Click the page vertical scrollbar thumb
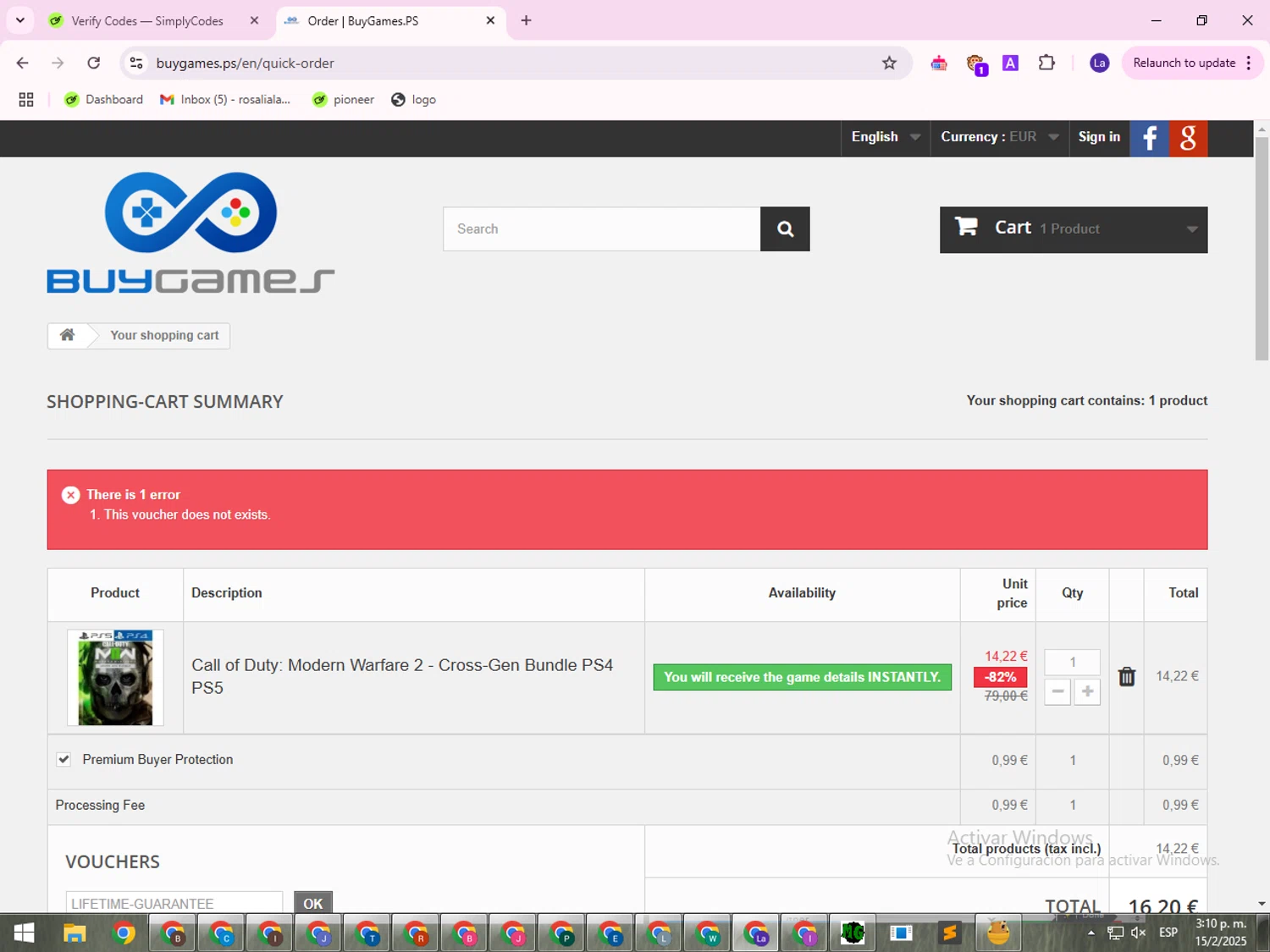 click(x=1262, y=249)
